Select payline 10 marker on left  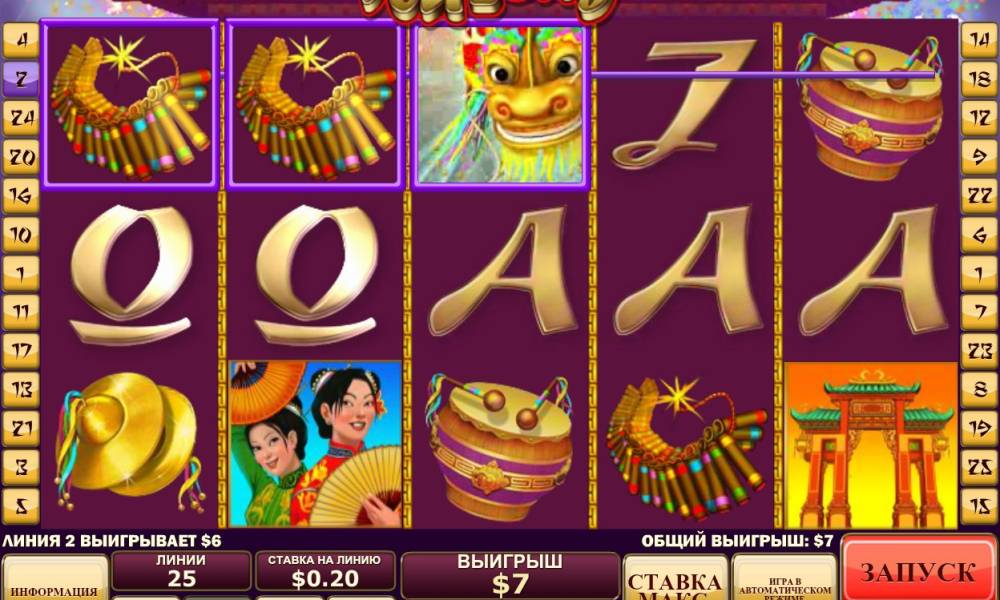21,235
